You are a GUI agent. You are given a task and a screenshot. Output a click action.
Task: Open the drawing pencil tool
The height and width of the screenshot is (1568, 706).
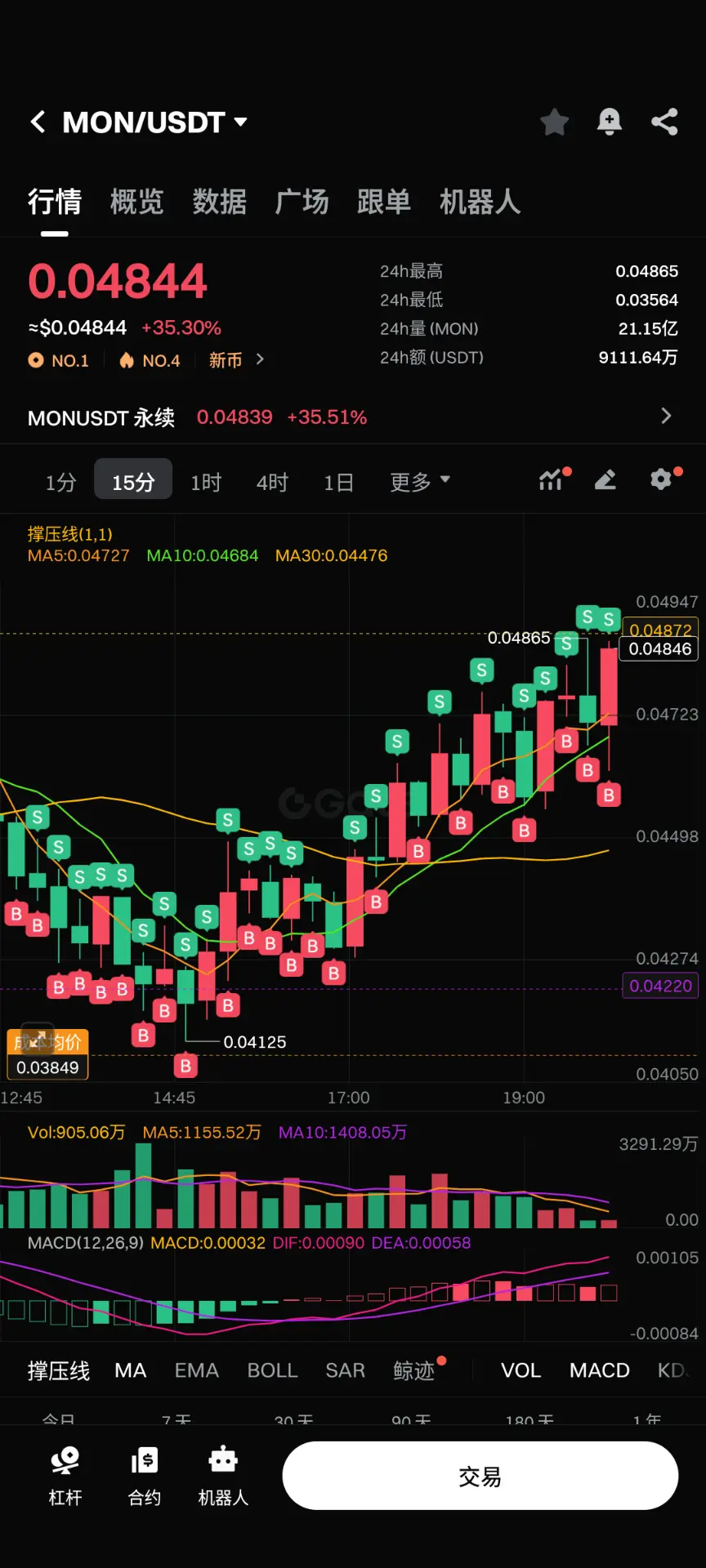tap(605, 479)
